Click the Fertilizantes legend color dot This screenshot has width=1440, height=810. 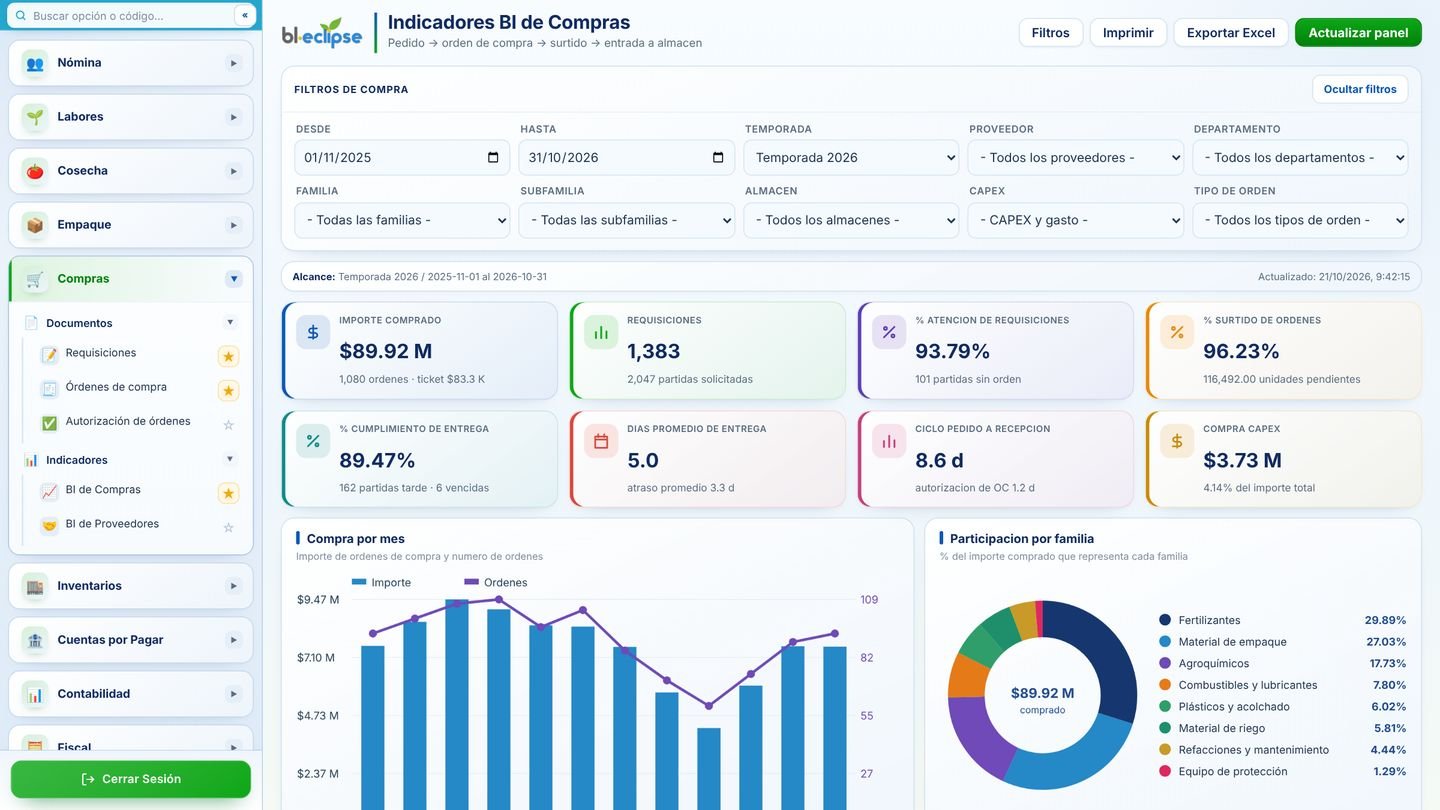click(x=1165, y=620)
